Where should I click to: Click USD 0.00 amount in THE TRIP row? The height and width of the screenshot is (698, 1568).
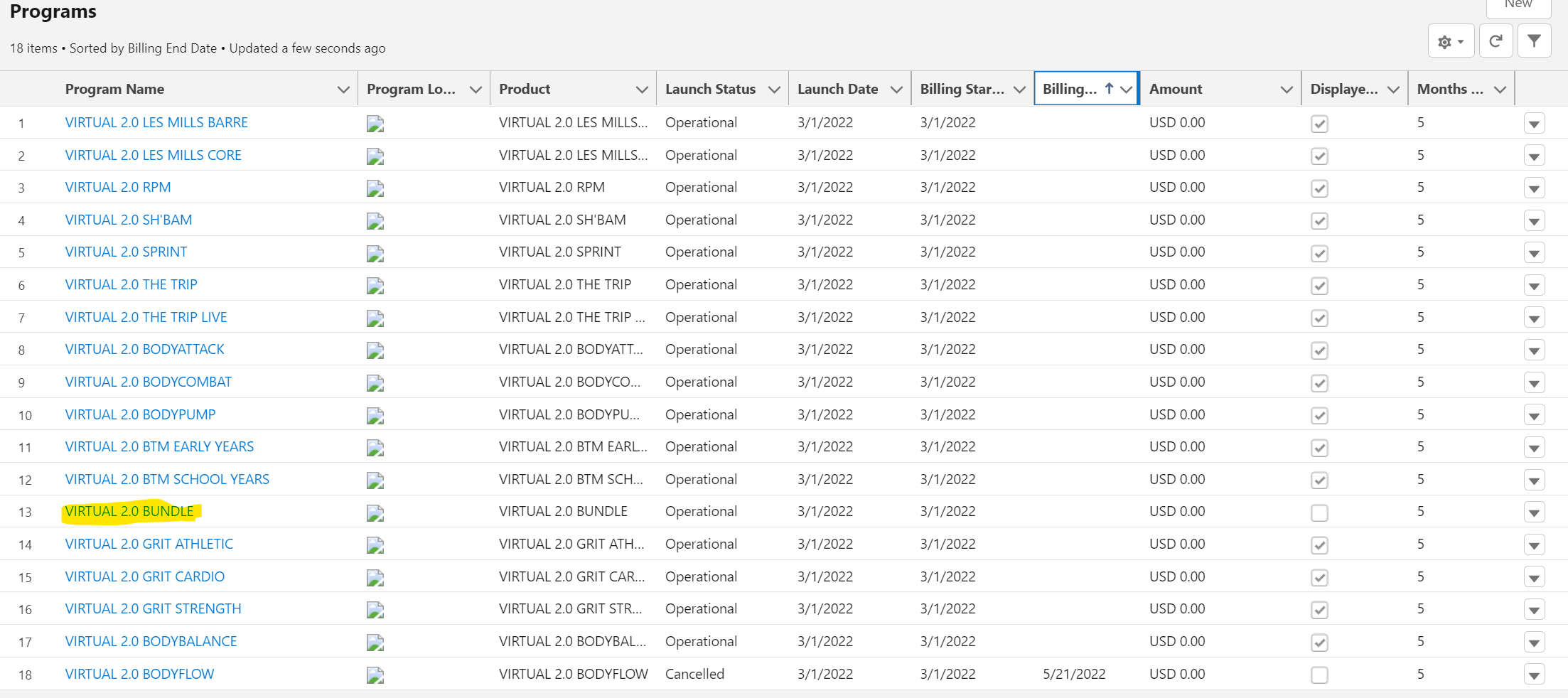click(1177, 284)
